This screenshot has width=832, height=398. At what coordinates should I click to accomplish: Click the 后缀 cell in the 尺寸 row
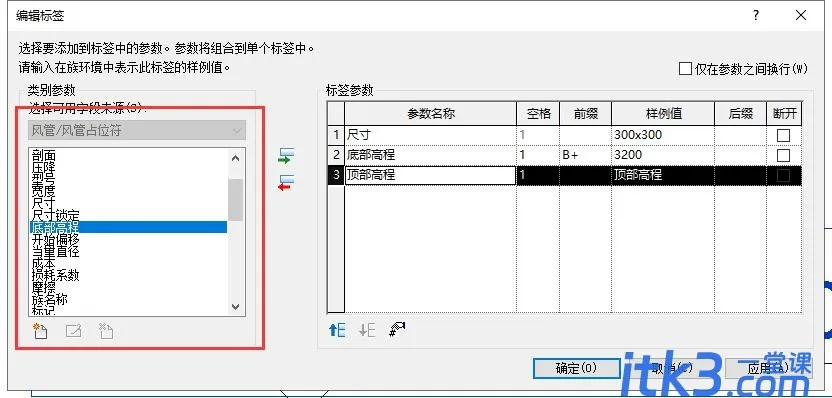pos(740,135)
